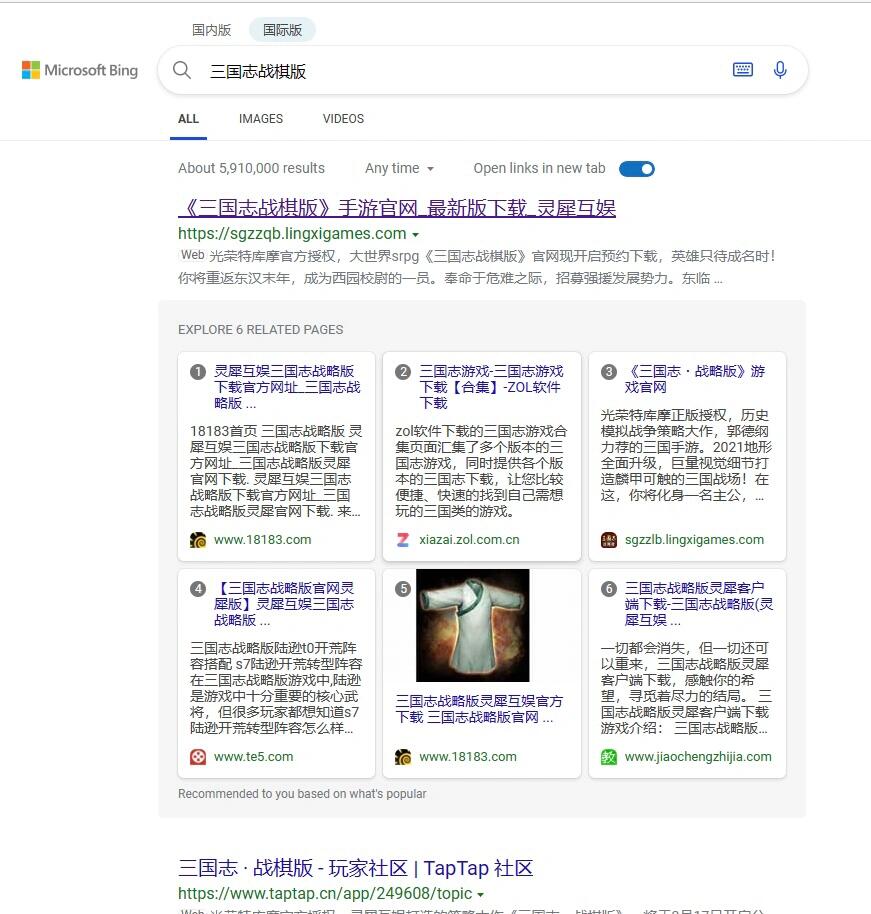Click card 2 description starting zol软件下载
871x914 pixels.
[x=481, y=471]
